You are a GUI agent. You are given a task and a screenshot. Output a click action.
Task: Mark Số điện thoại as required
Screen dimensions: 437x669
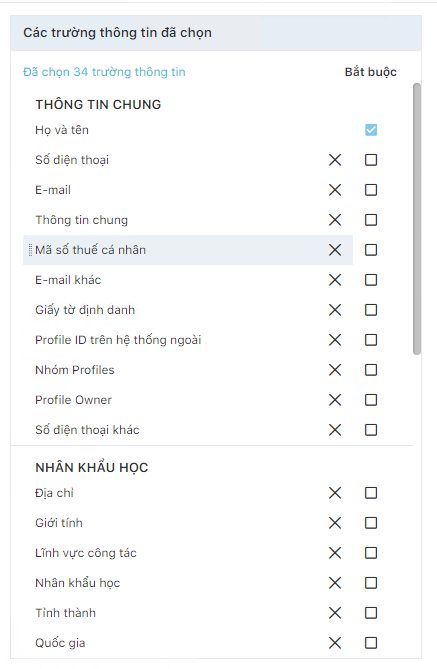371,160
